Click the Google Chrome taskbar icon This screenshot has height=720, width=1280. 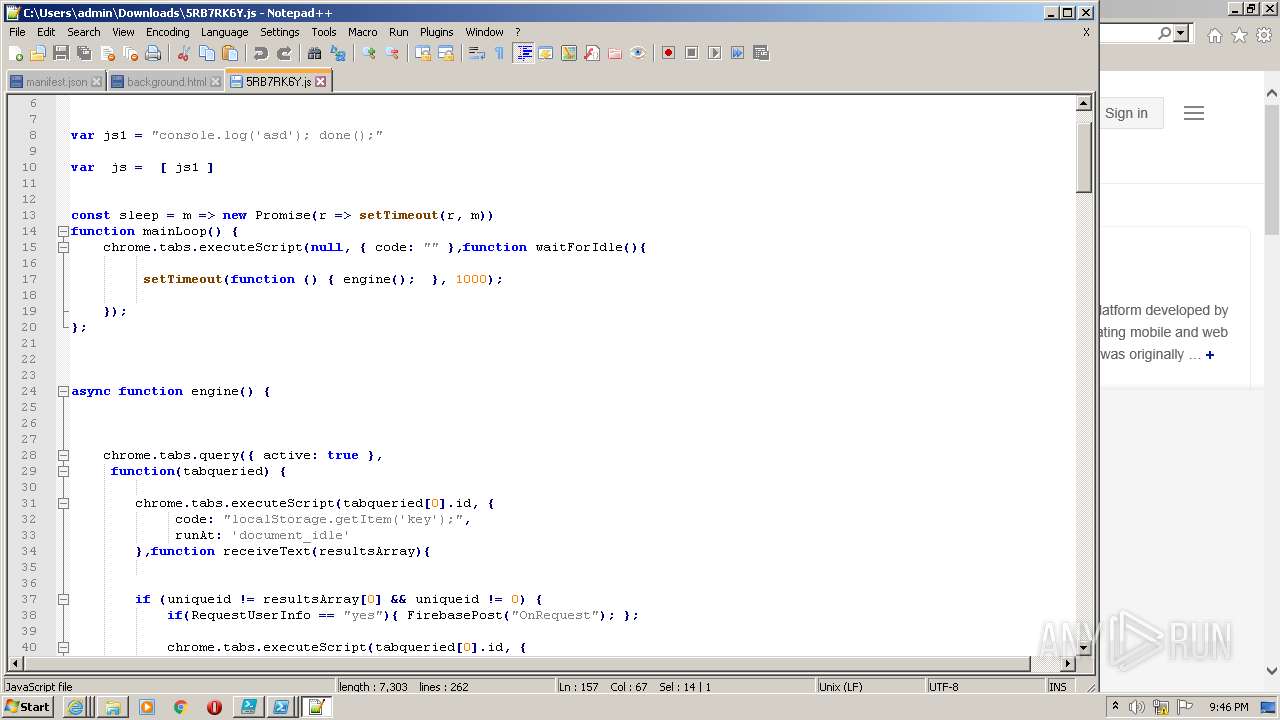[x=181, y=707]
